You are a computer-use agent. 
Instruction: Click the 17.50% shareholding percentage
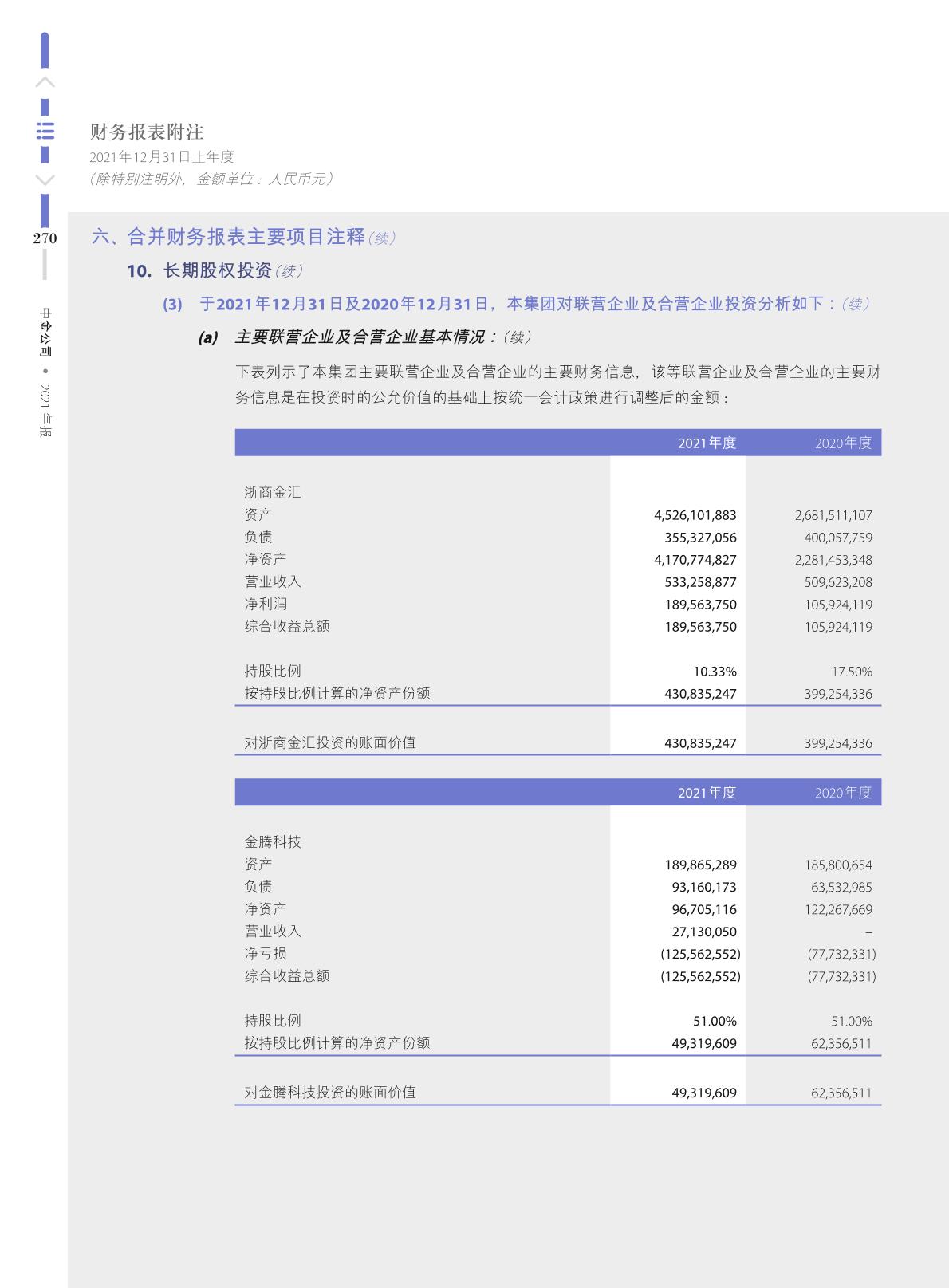[x=851, y=672]
